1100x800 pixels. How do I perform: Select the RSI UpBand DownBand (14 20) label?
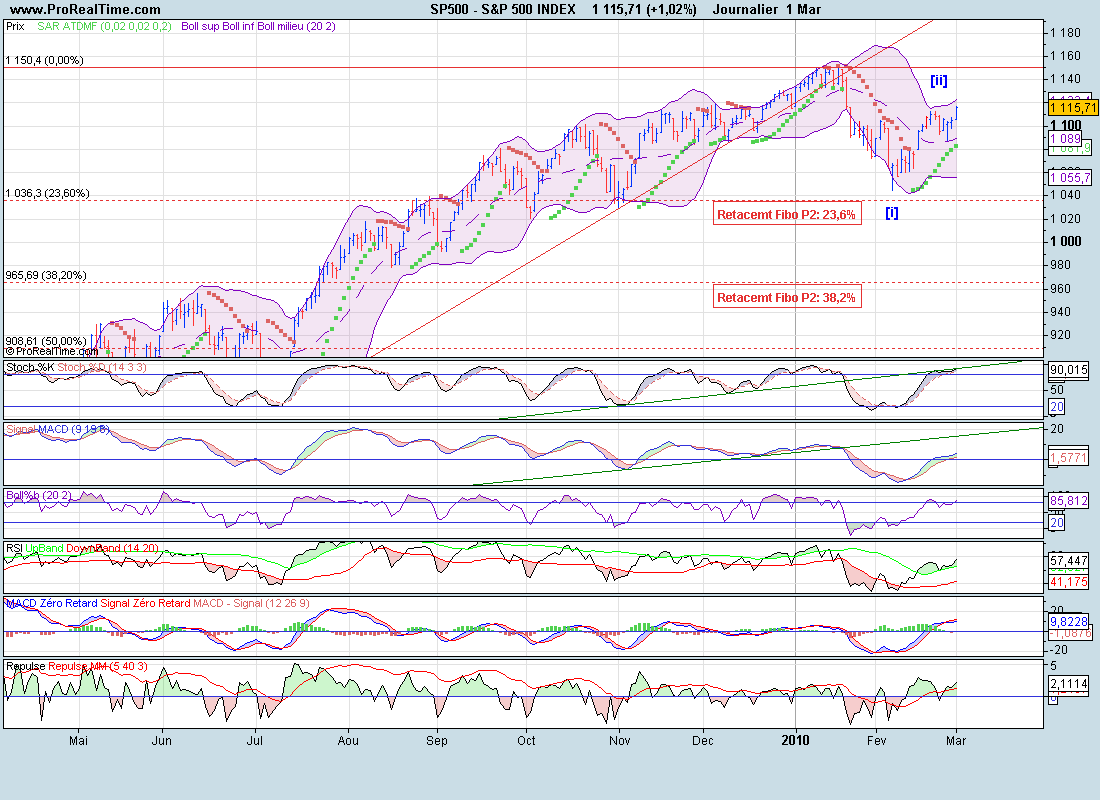pos(82,548)
